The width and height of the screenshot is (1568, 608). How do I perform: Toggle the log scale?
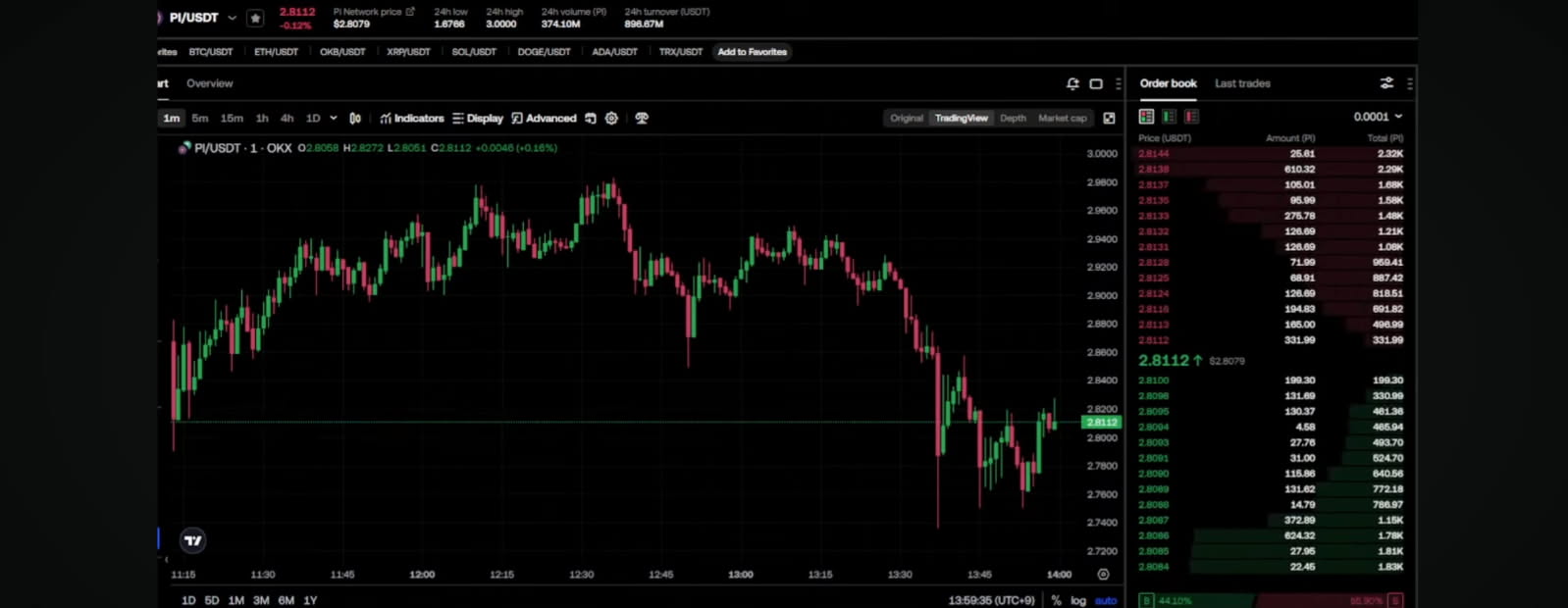tap(1078, 600)
